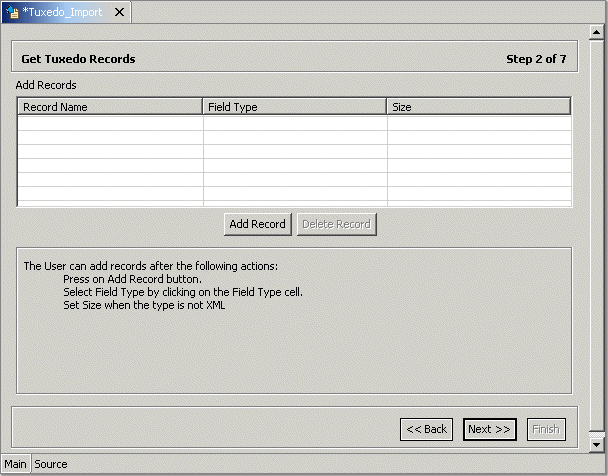This screenshot has width=608, height=476.
Task: Click the first empty Size cell
Action: [x=479, y=123]
